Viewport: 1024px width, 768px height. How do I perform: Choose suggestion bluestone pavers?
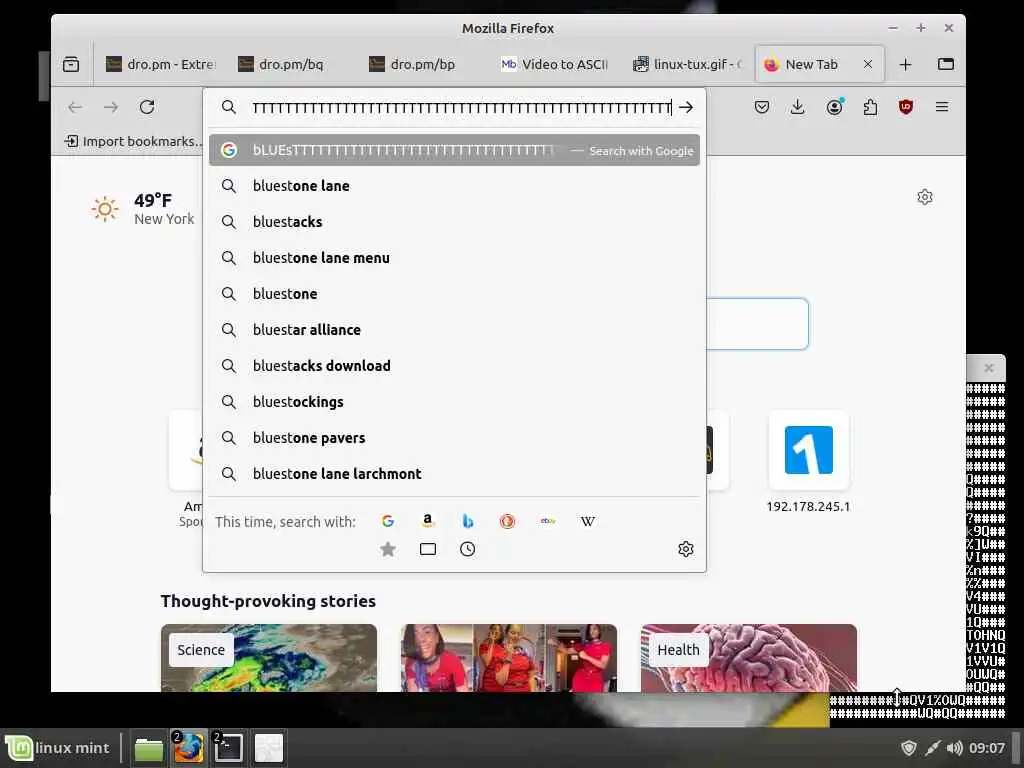(455, 438)
